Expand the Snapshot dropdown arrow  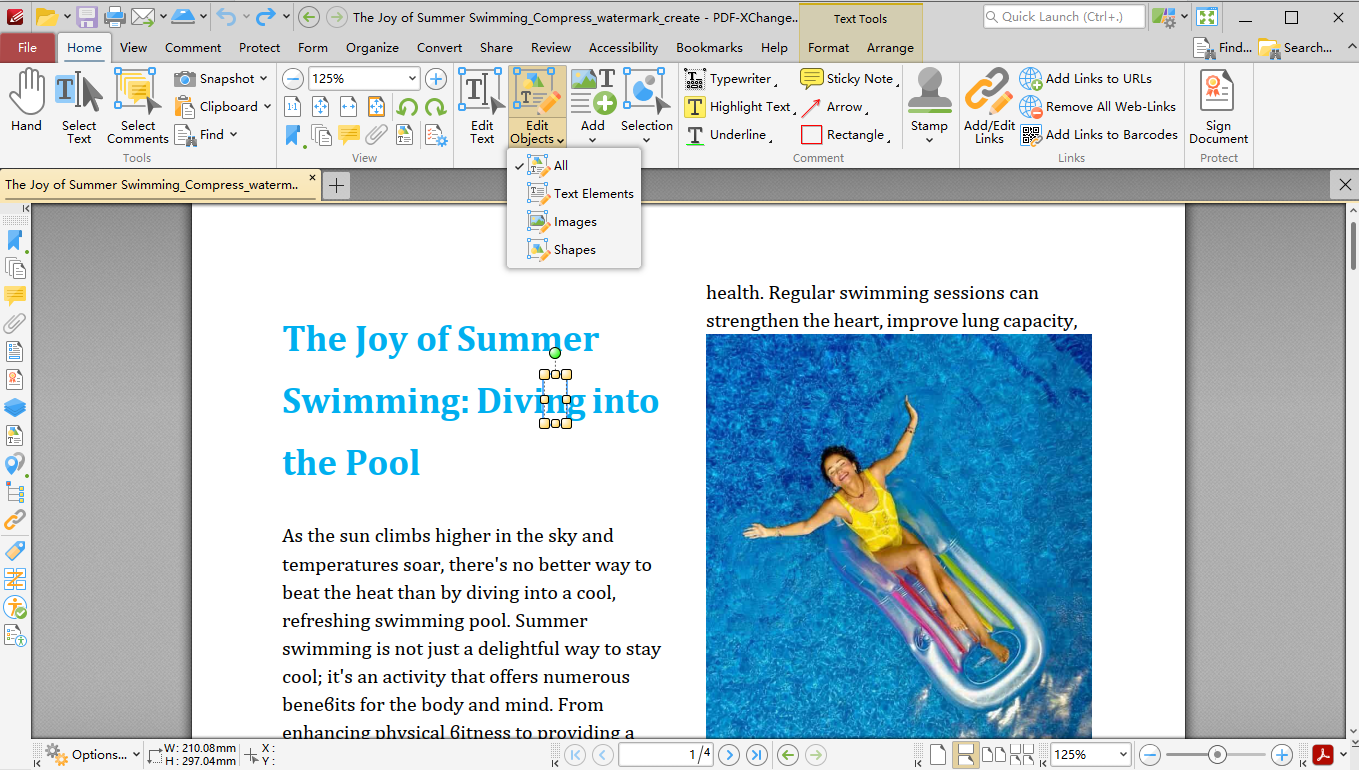(x=264, y=79)
